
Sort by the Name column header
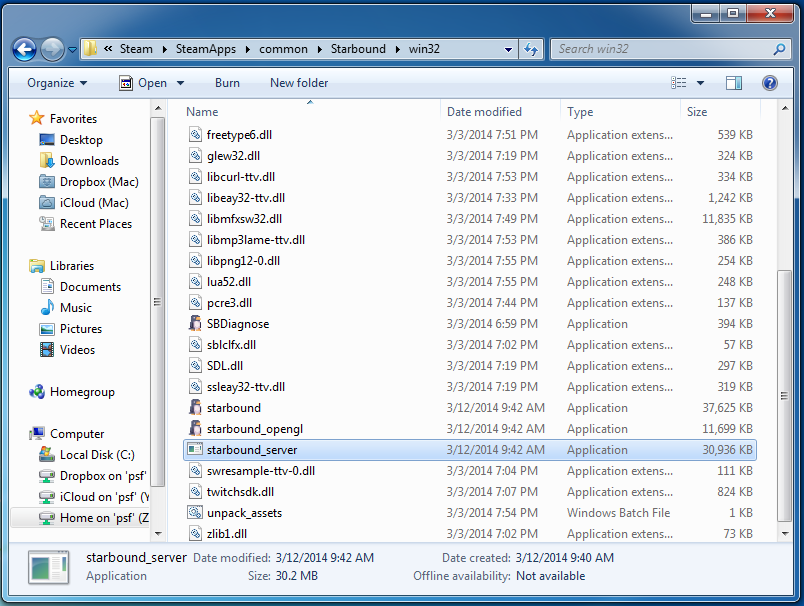pos(202,112)
